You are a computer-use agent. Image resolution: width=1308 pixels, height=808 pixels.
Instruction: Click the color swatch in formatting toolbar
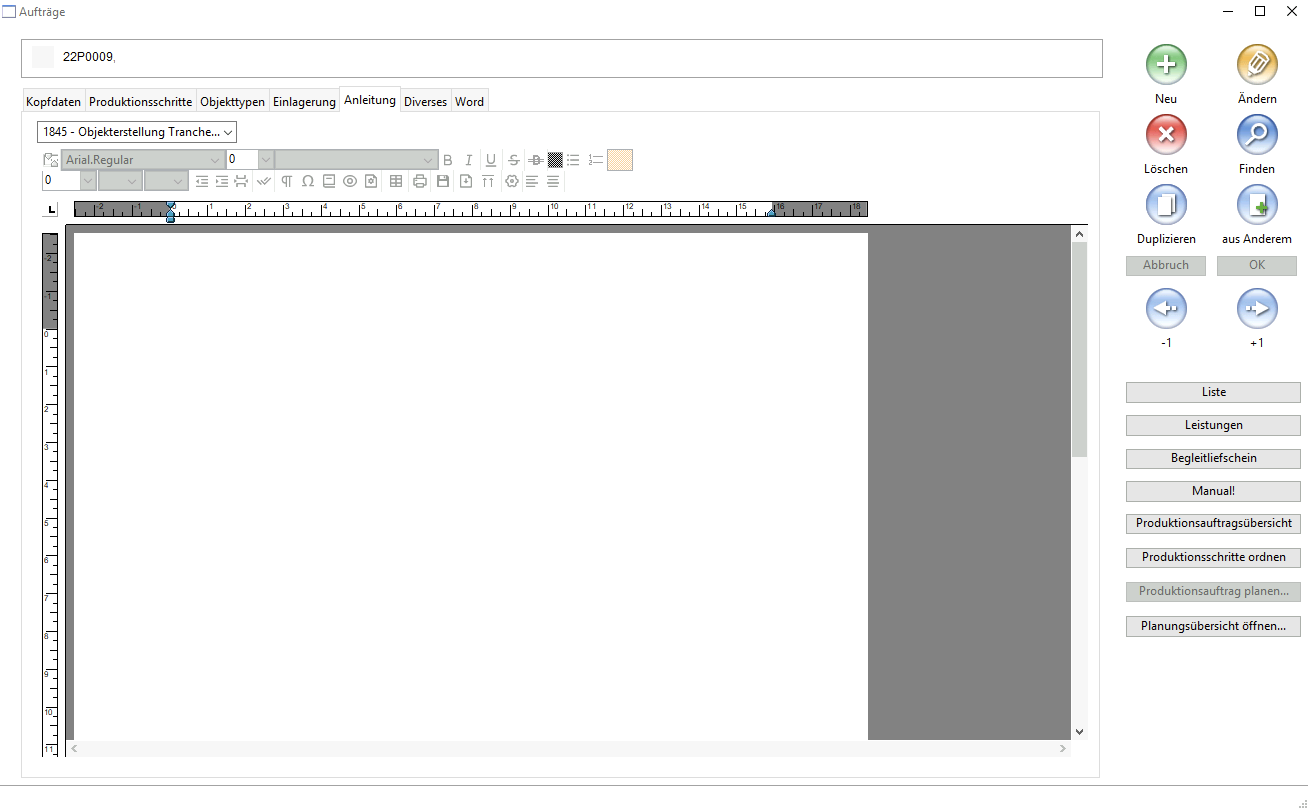pos(620,160)
